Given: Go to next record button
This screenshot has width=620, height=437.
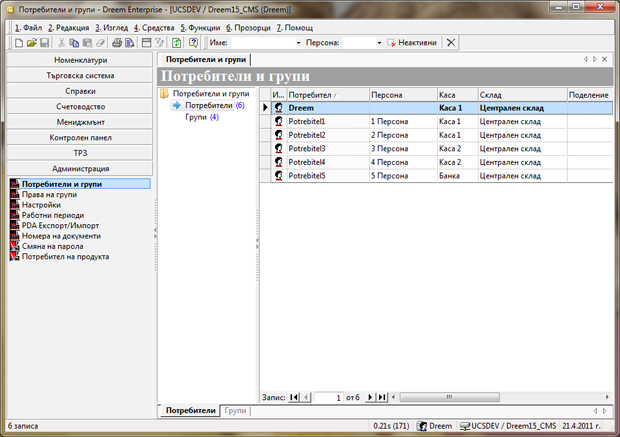Looking at the screenshot, I should (370, 397).
